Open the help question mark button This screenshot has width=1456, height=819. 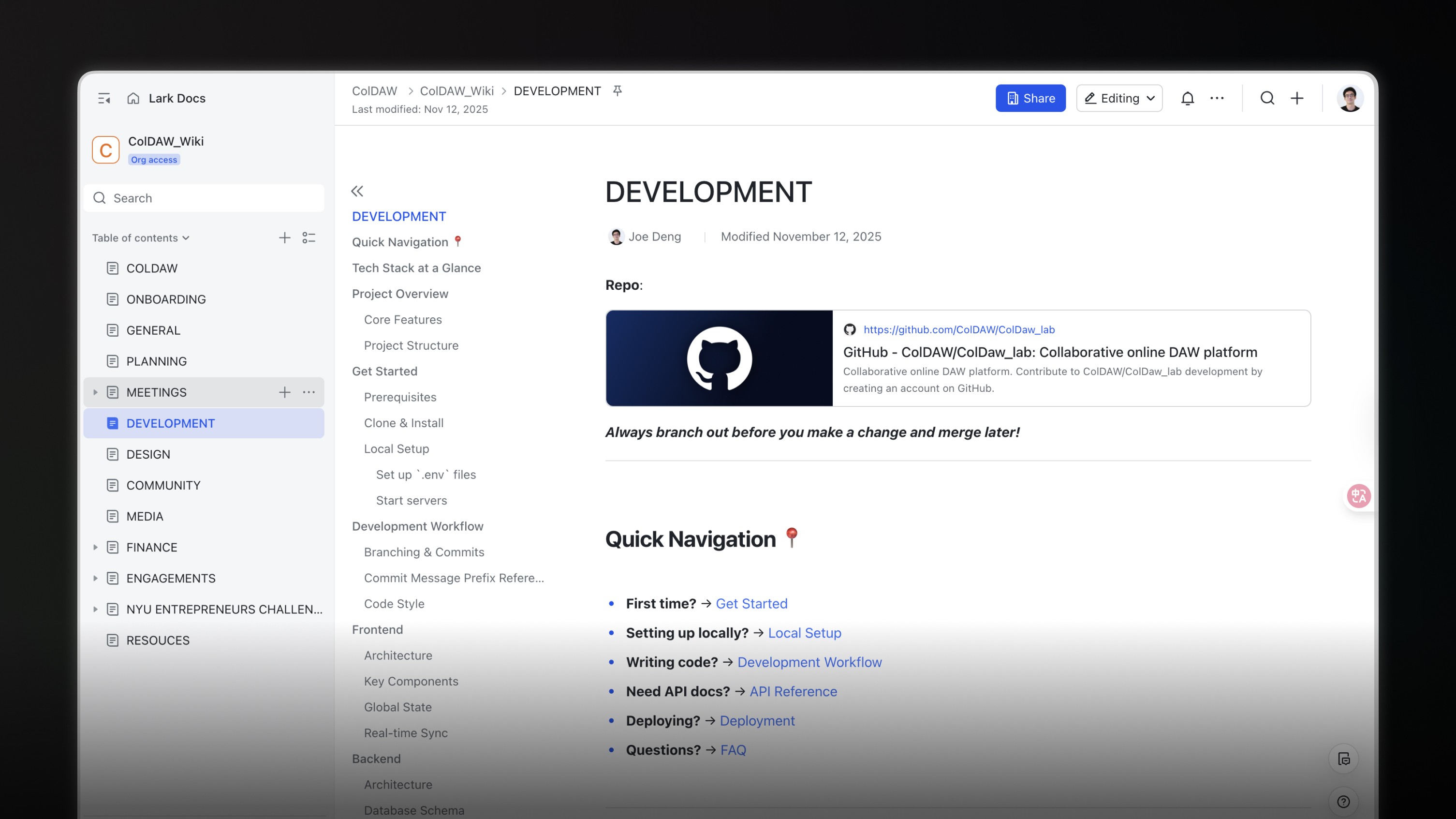point(1343,802)
